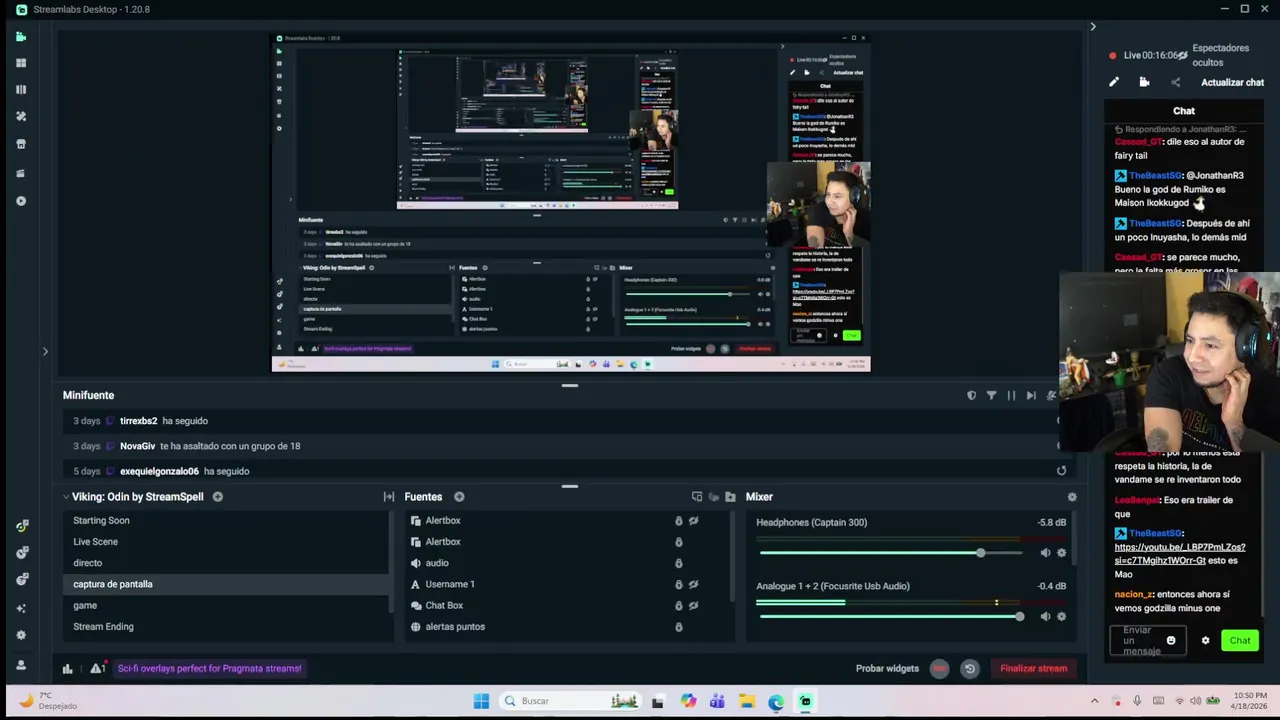Image resolution: width=1280 pixels, height=720 pixels.
Task: Click Finalizar stream button
Action: 1033,669
